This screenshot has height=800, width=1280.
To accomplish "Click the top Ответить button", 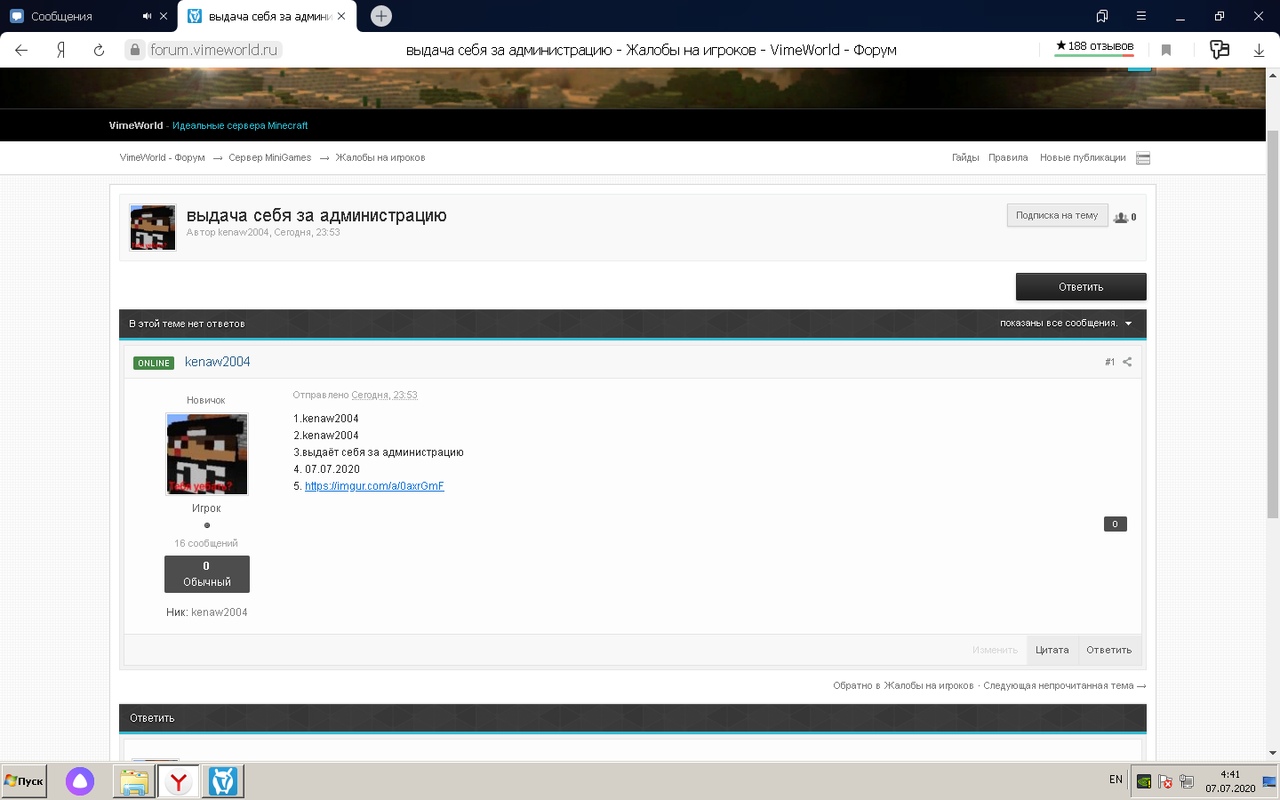I will coord(1081,287).
